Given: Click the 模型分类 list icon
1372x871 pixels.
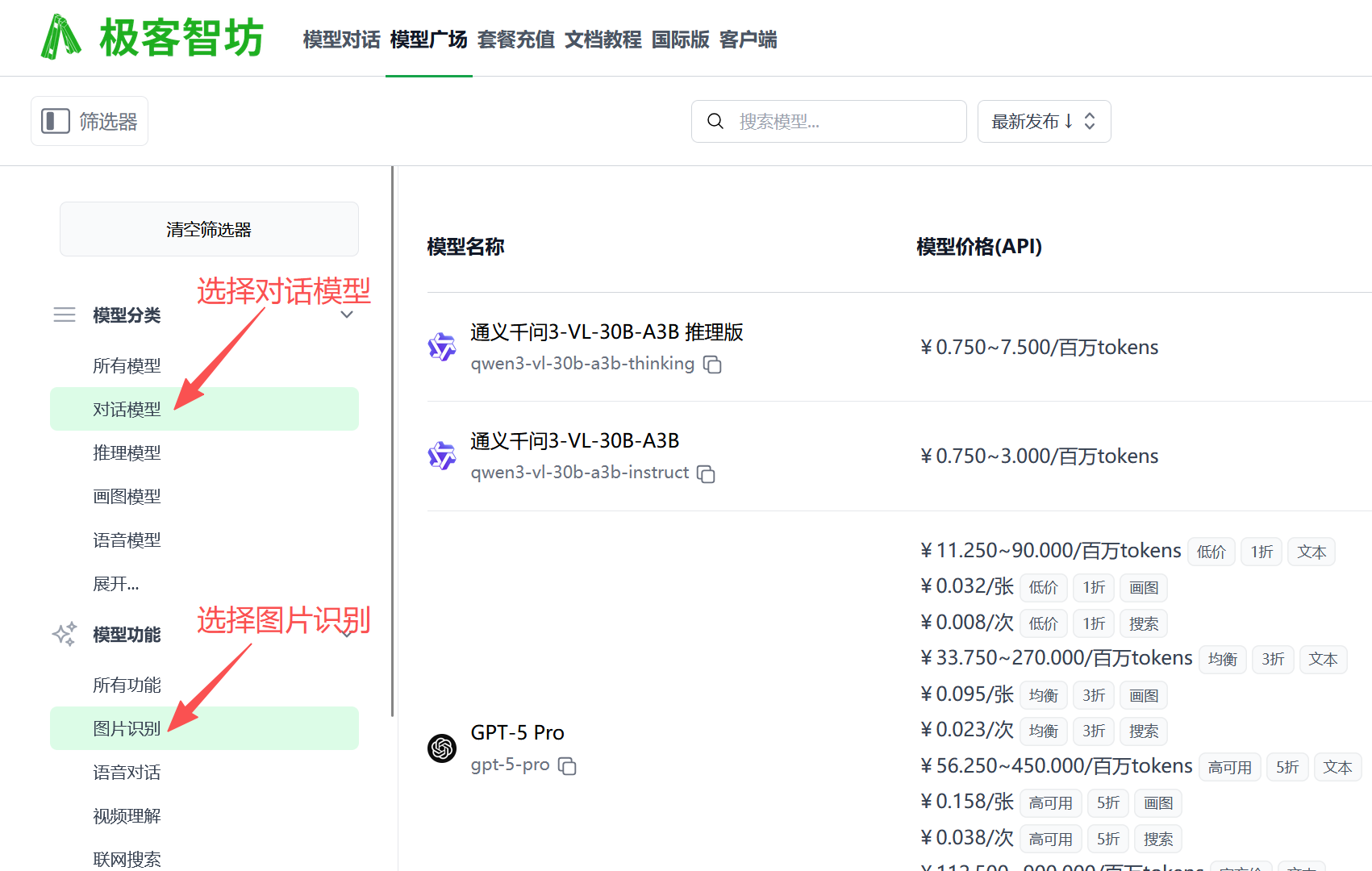Looking at the screenshot, I should (64, 315).
